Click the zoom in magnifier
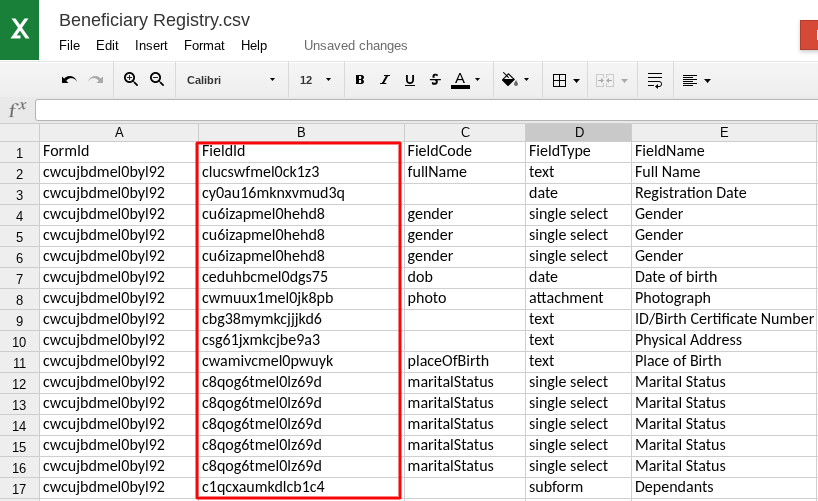Viewport: 818px width, 501px height. 131,80
